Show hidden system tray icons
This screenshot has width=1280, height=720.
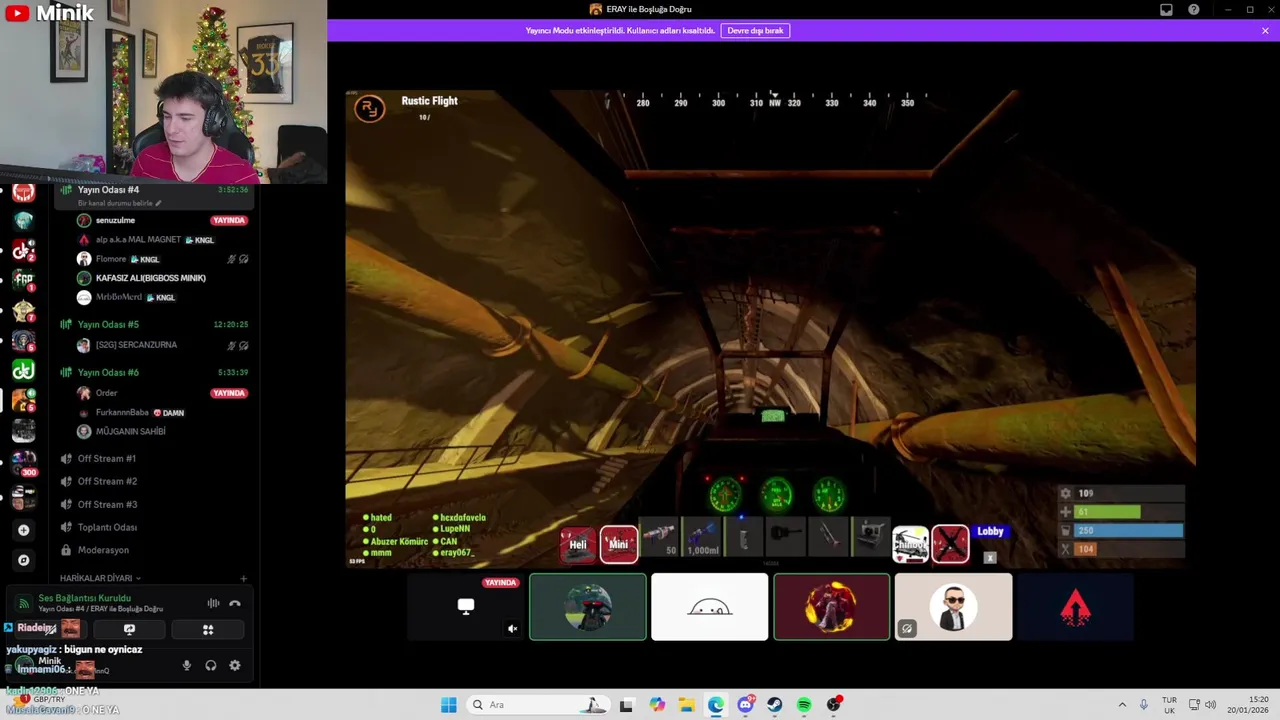[1122, 705]
